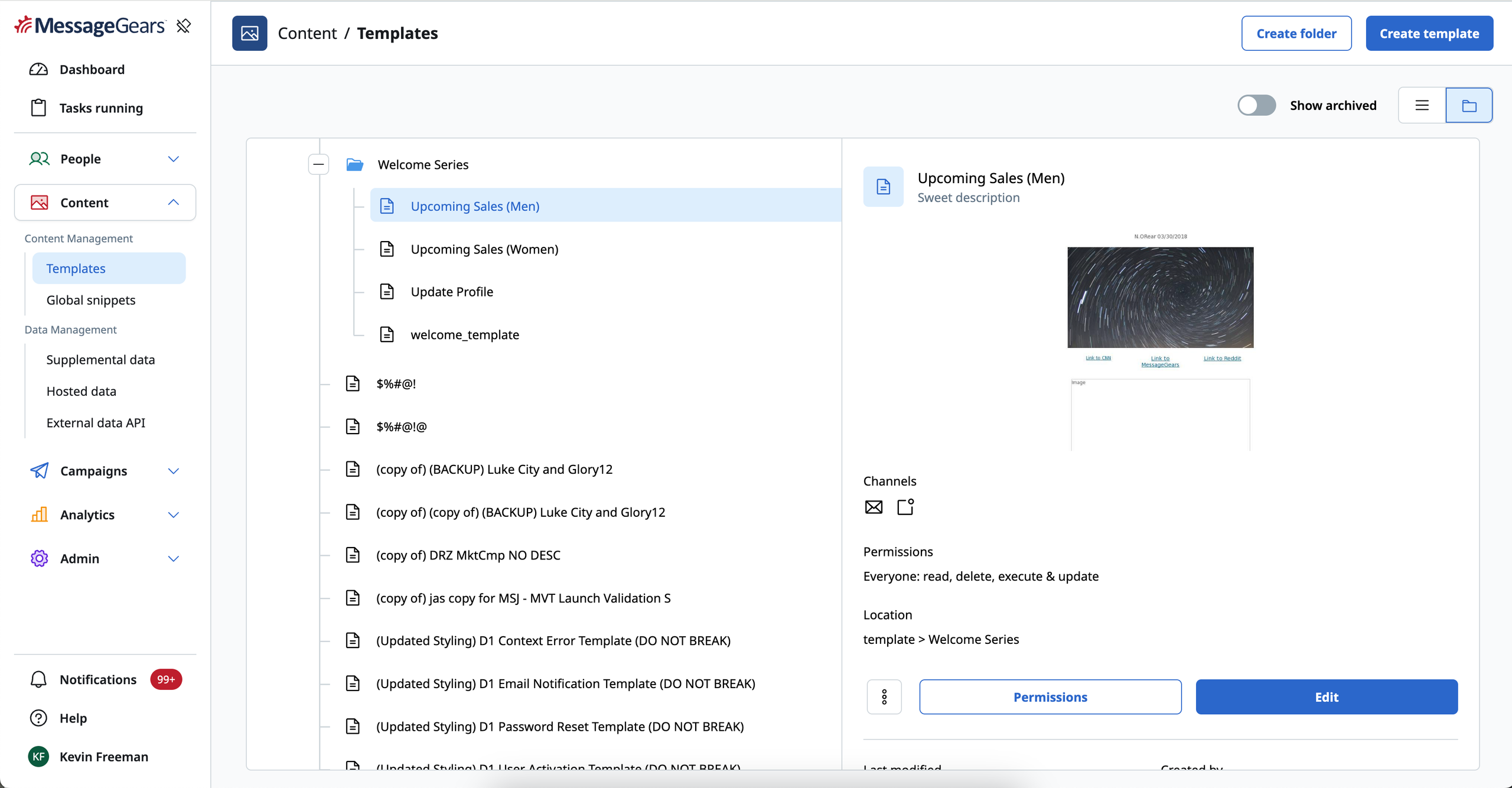Open Supplemental data

coord(100,360)
